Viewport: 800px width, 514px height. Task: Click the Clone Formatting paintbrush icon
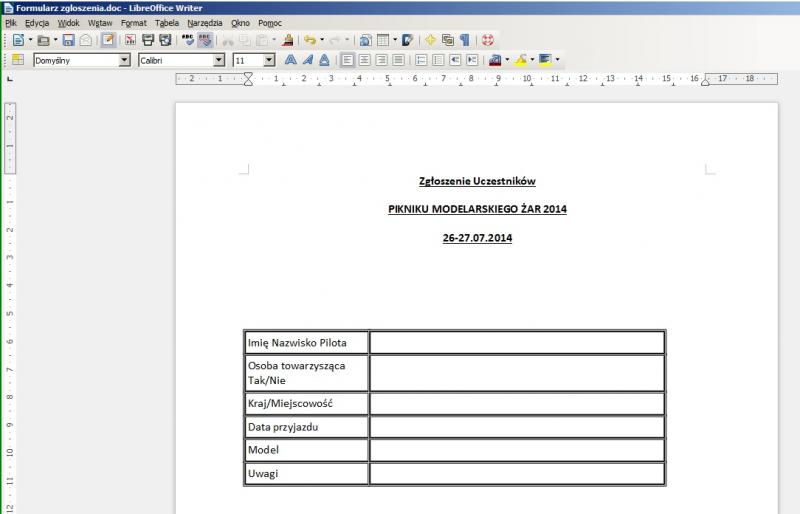click(x=288, y=40)
